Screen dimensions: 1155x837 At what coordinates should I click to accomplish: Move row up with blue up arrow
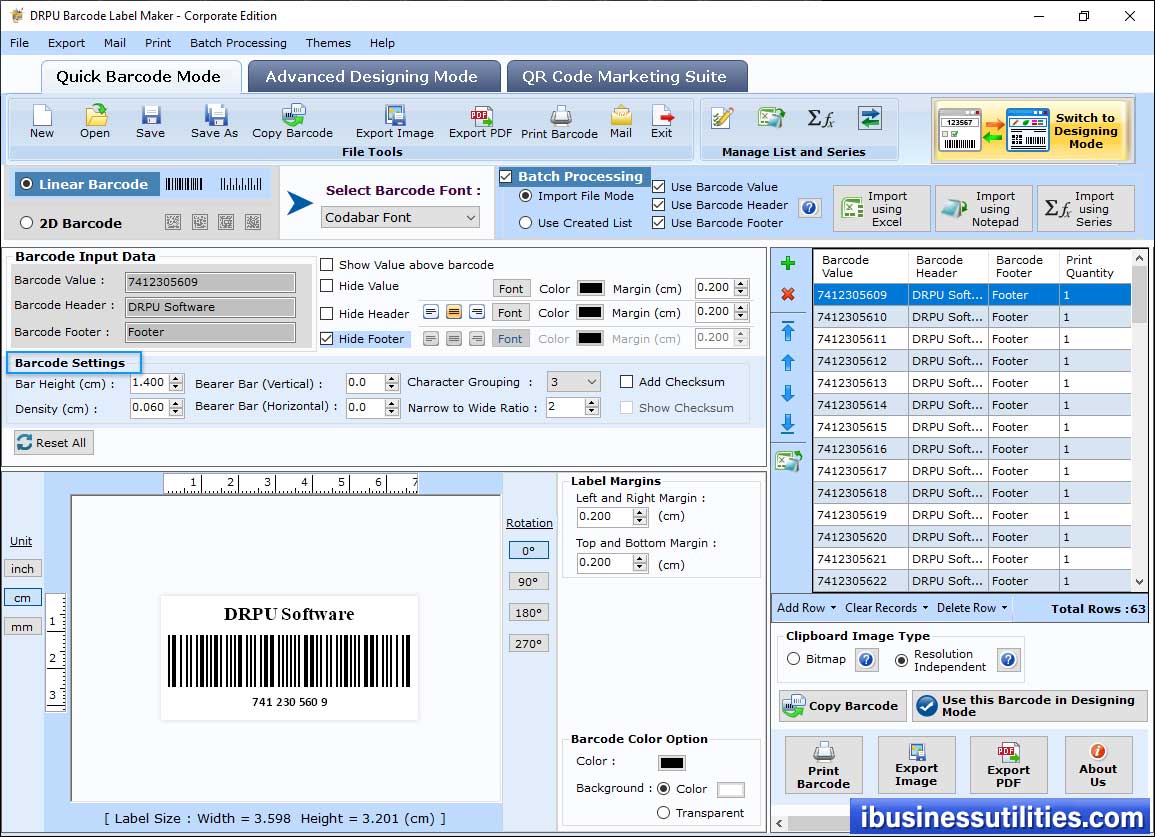coord(788,363)
